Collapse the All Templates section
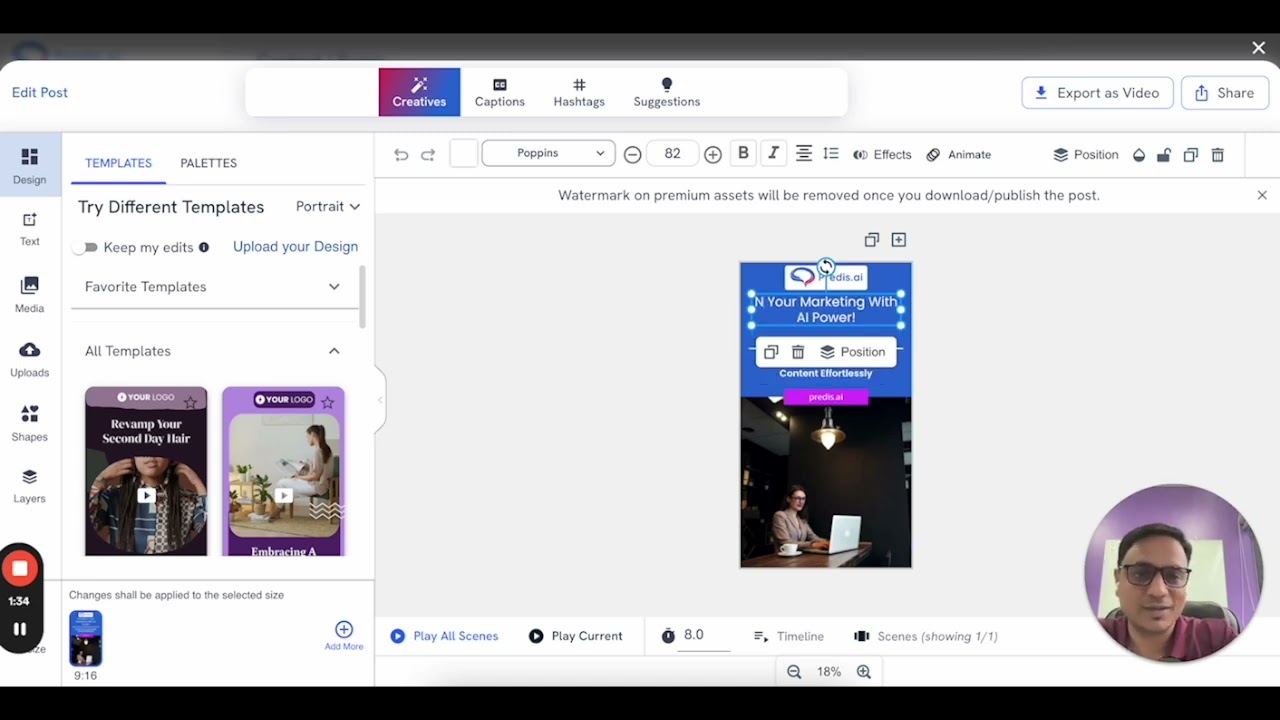This screenshot has width=1280, height=720. click(x=214, y=351)
